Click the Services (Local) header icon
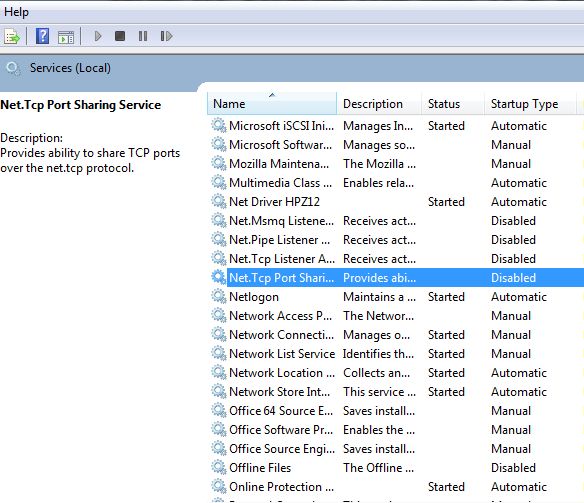The image size is (584, 503). pyautogui.click(x=13, y=69)
